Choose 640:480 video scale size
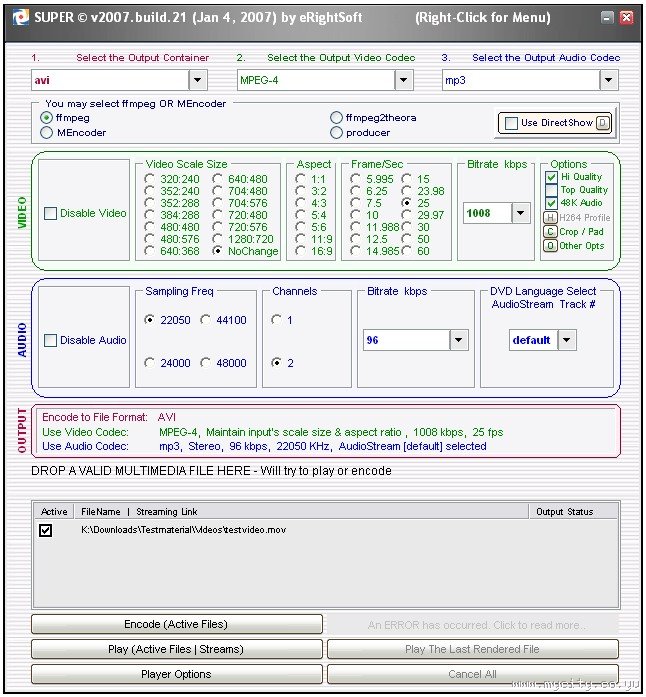Image resolution: width=646 pixels, height=697 pixels. coord(217,179)
